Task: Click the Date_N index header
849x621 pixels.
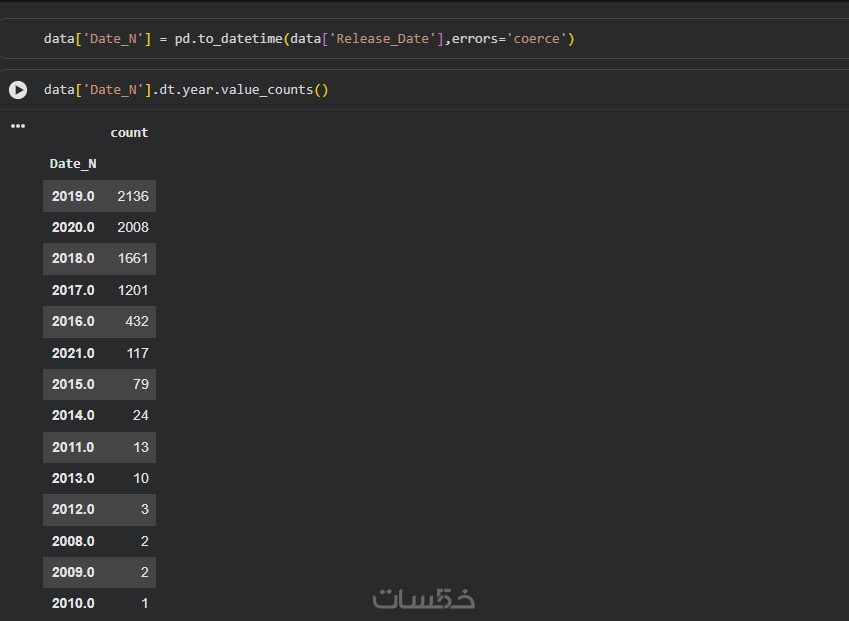Action: (x=73, y=164)
